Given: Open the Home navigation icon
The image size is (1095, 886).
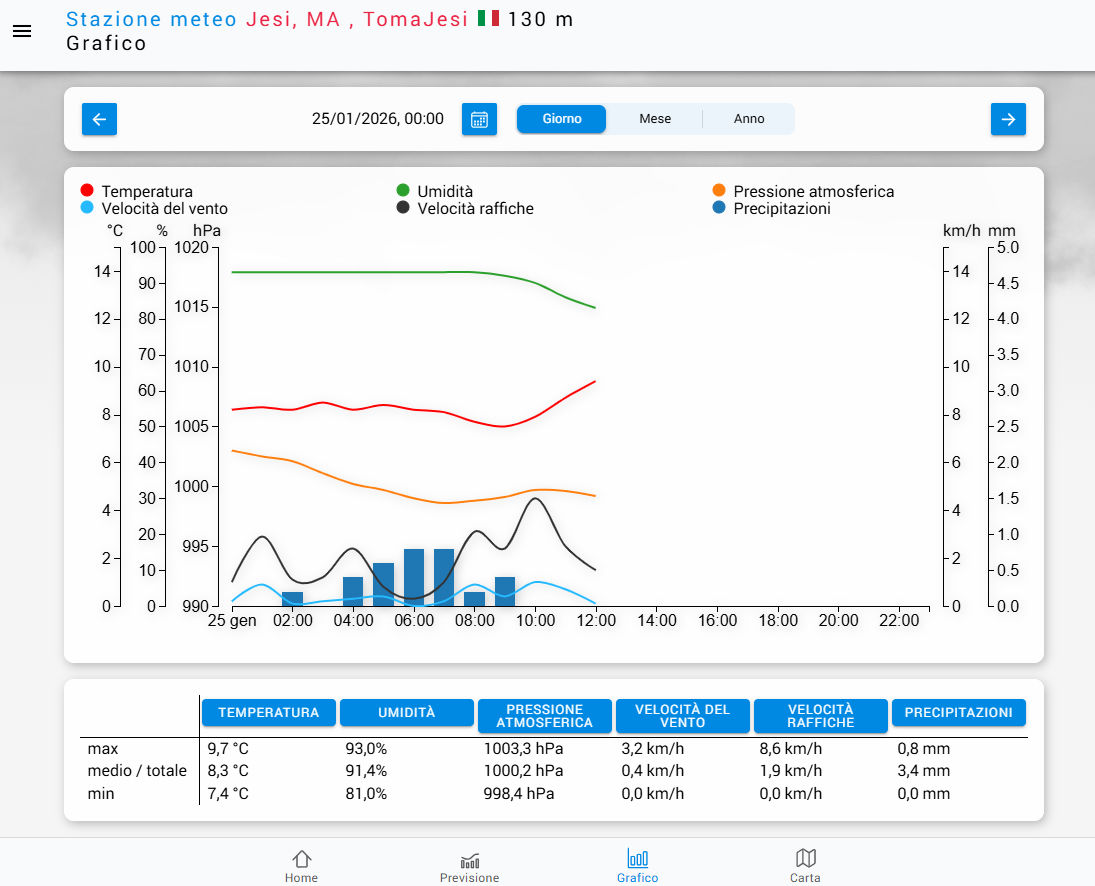Looking at the screenshot, I should pyautogui.click(x=301, y=865).
